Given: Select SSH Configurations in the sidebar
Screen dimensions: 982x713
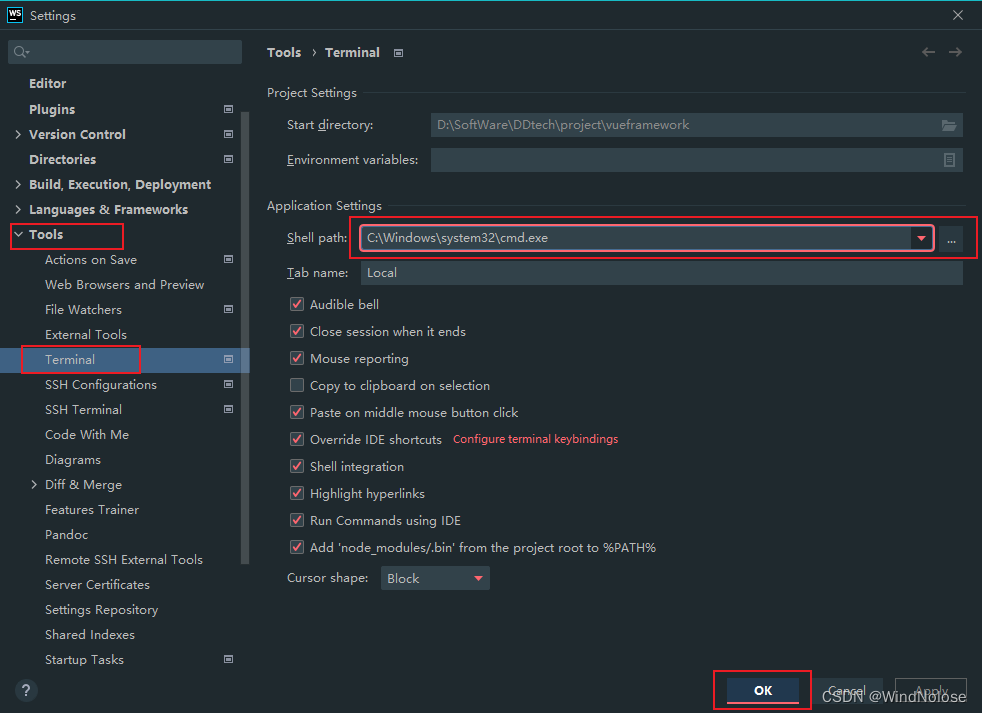Looking at the screenshot, I should [101, 384].
